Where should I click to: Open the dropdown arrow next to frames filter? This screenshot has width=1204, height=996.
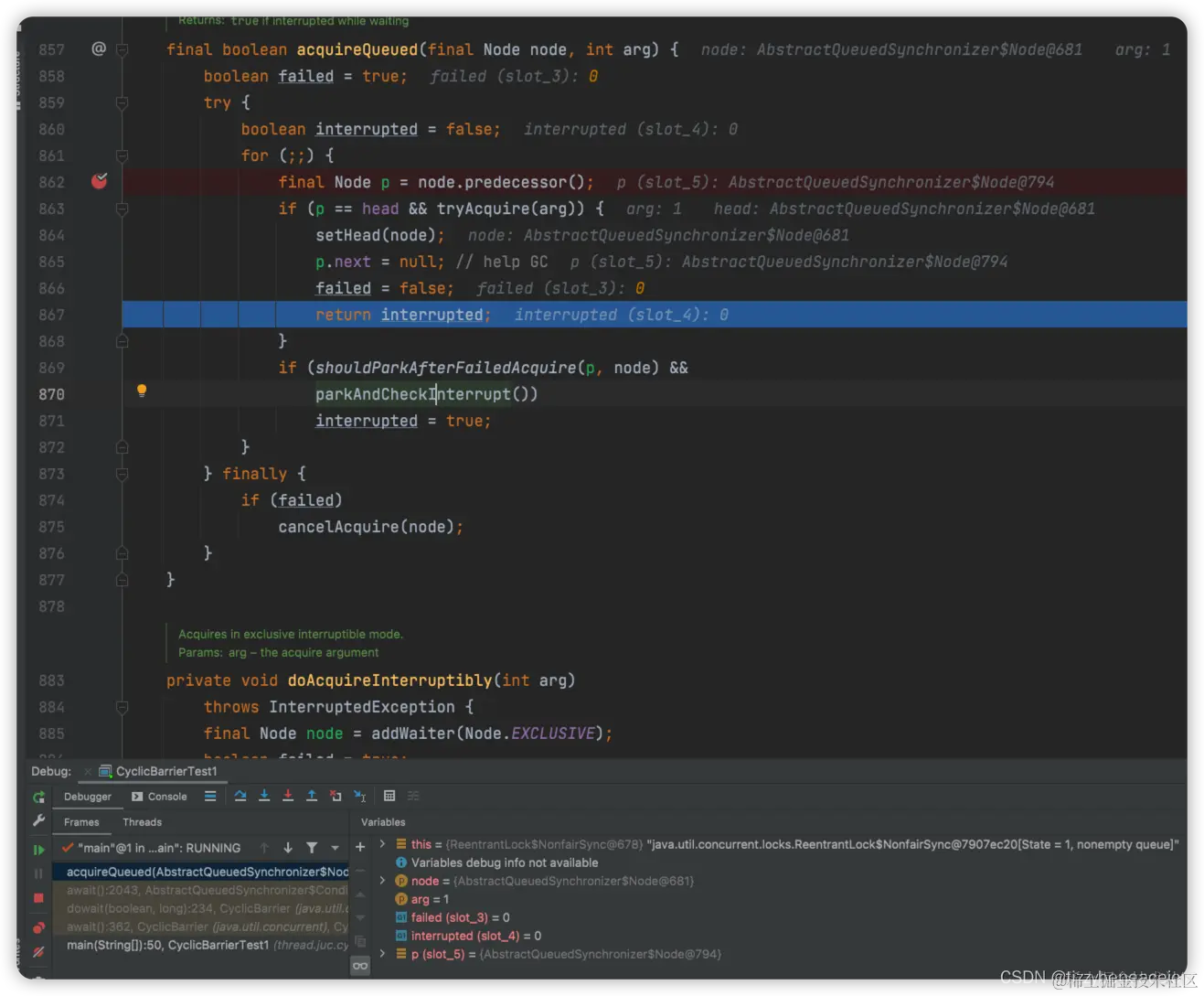[x=335, y=848]
